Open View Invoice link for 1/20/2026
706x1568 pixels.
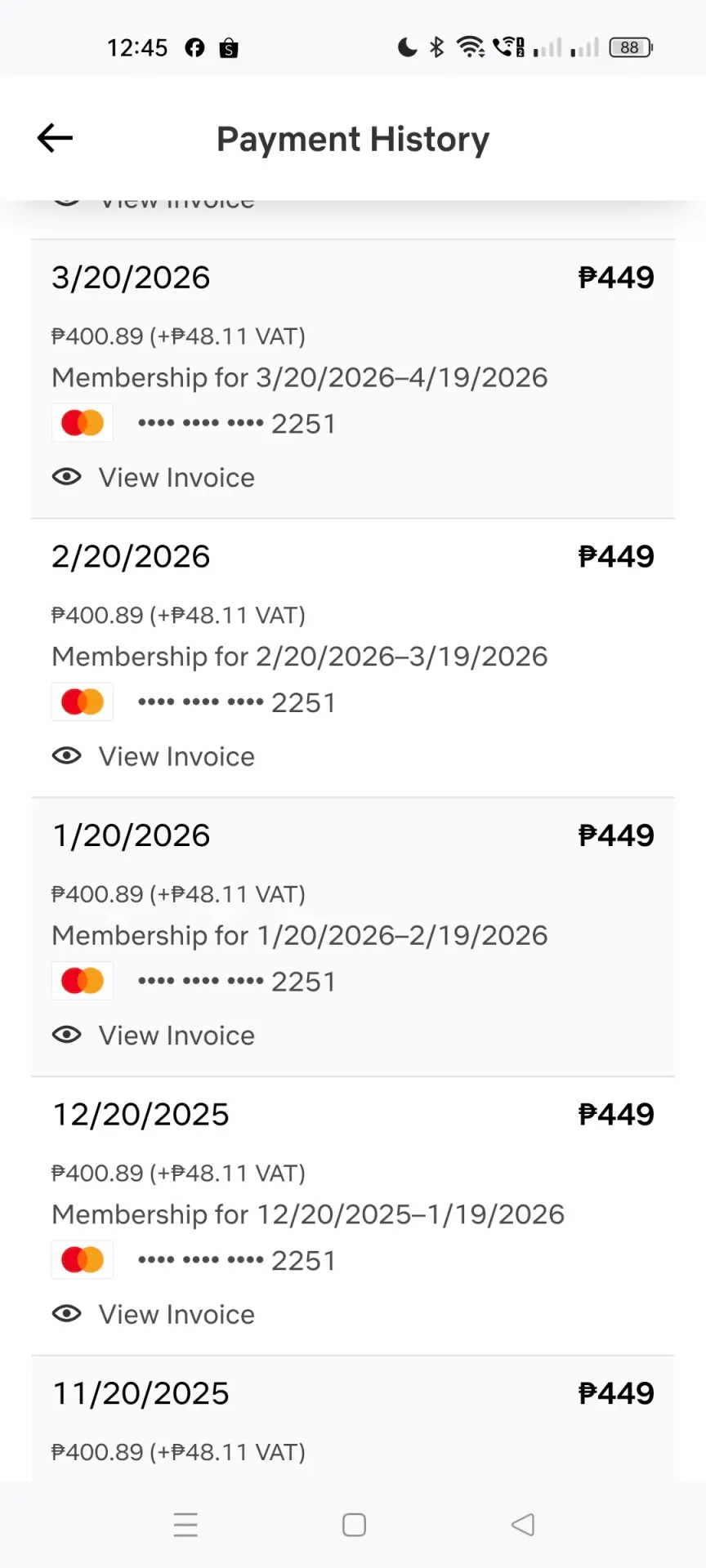pyautogui.click(x=176, y=1036)
